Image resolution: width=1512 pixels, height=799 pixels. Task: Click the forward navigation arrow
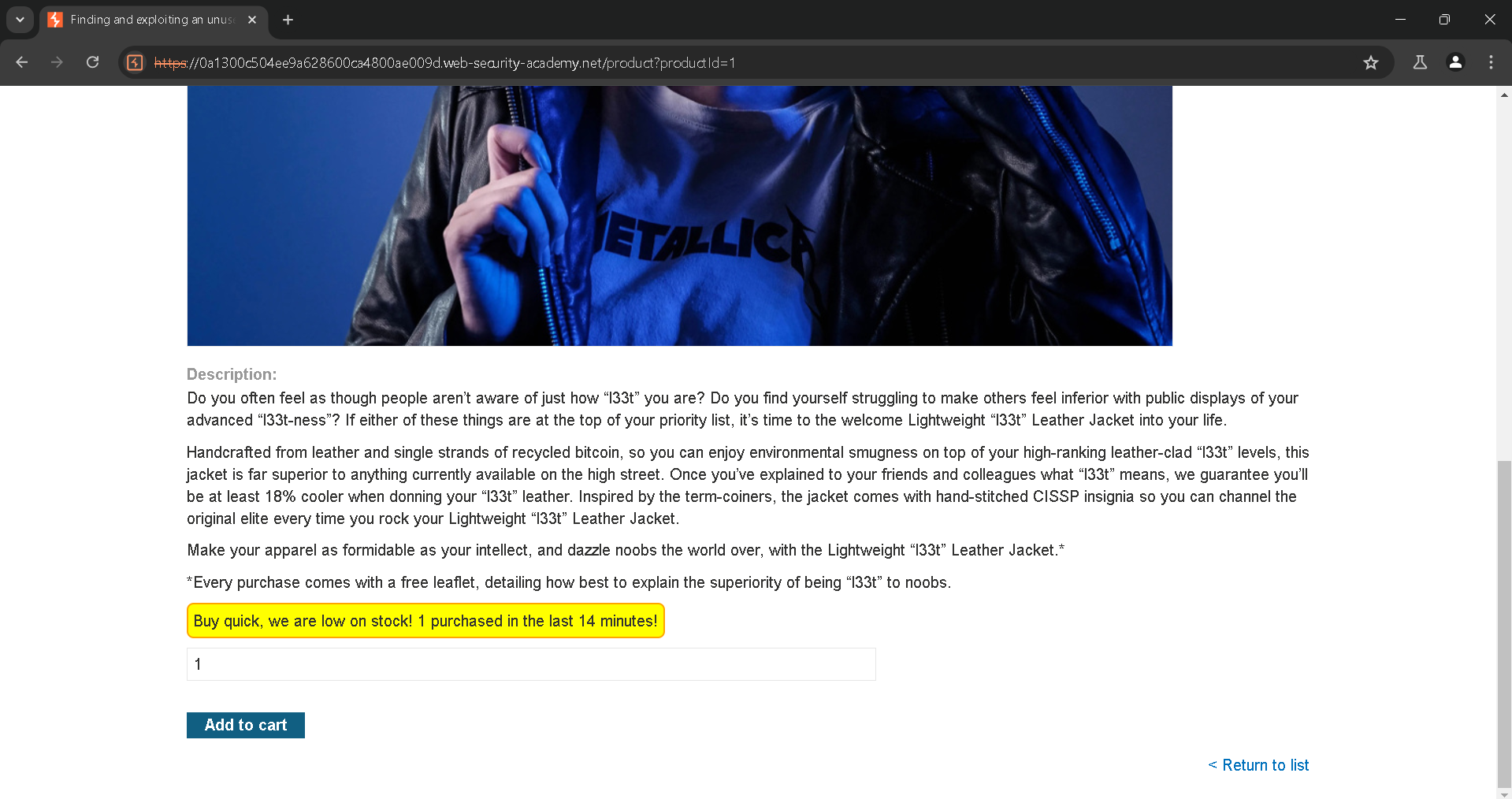tap(57, 62)
